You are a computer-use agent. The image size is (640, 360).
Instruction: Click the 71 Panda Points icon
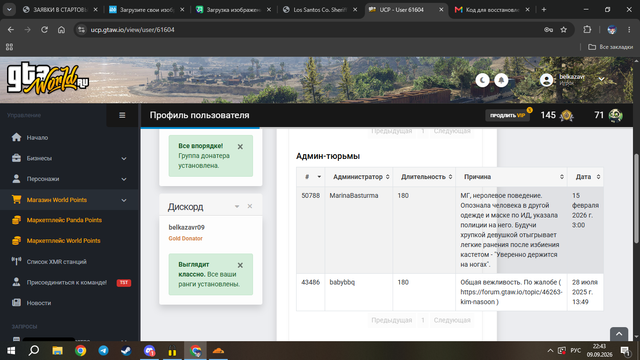pyautogui.click(x=616, y=116)
